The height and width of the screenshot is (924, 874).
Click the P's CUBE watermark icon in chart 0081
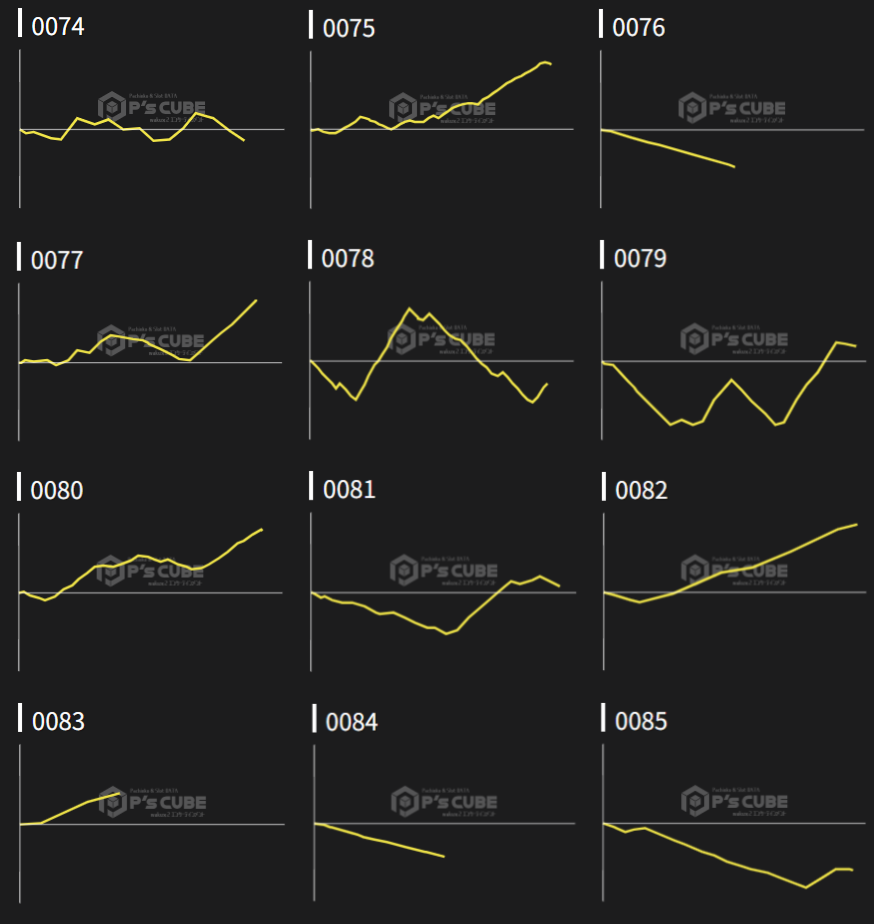[x=404, y=569]
